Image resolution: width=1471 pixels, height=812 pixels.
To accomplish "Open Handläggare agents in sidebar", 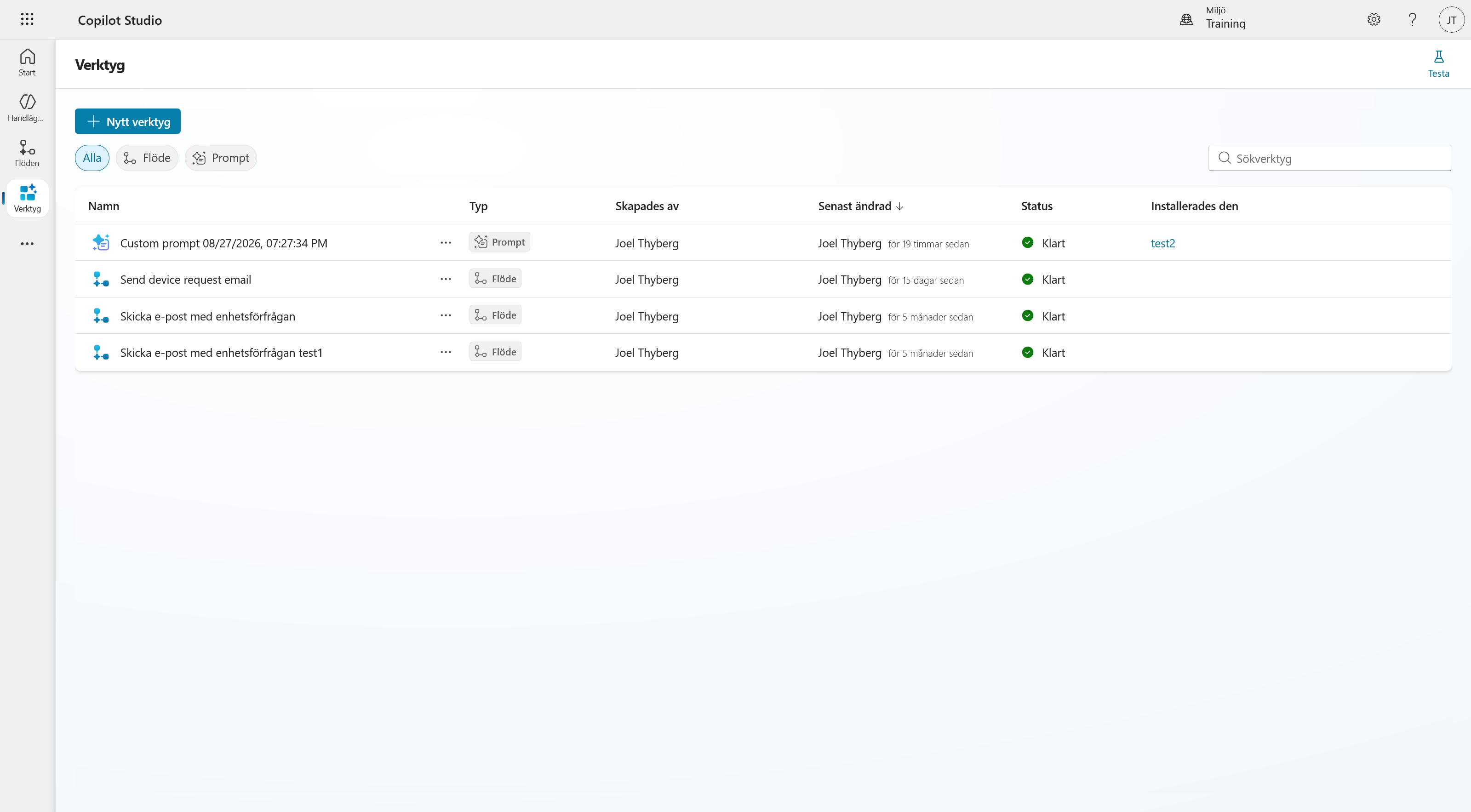I will click(x=27, y=108).
